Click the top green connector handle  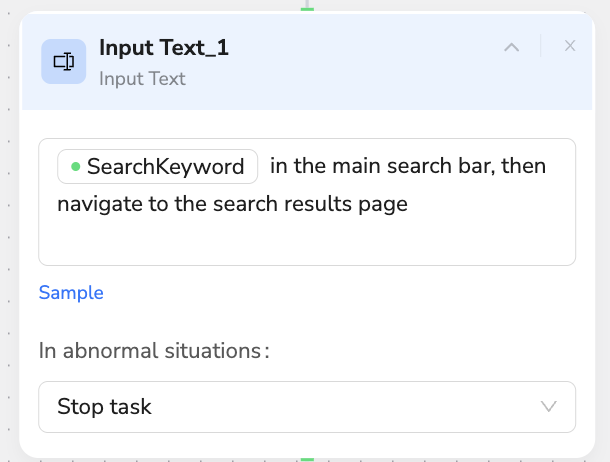307,9
